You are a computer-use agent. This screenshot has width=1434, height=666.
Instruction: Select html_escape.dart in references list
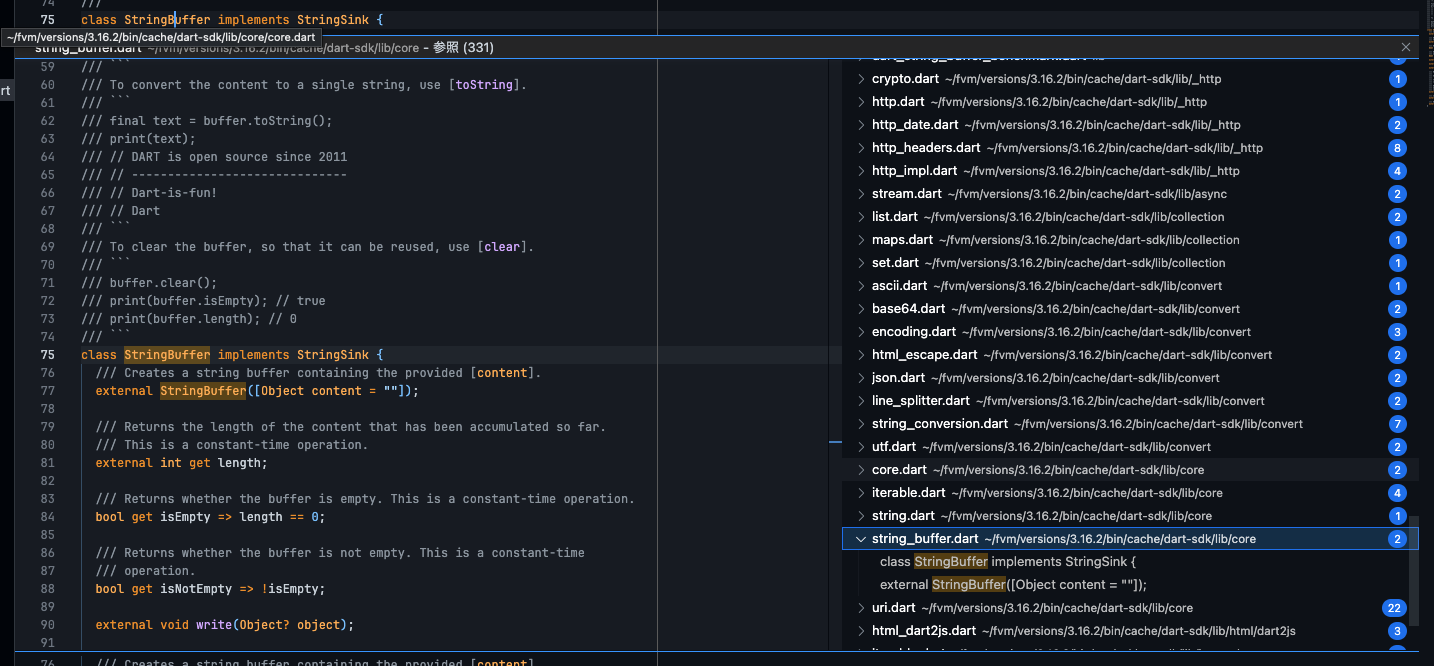pyautogui.click(x=1130, y=355)
